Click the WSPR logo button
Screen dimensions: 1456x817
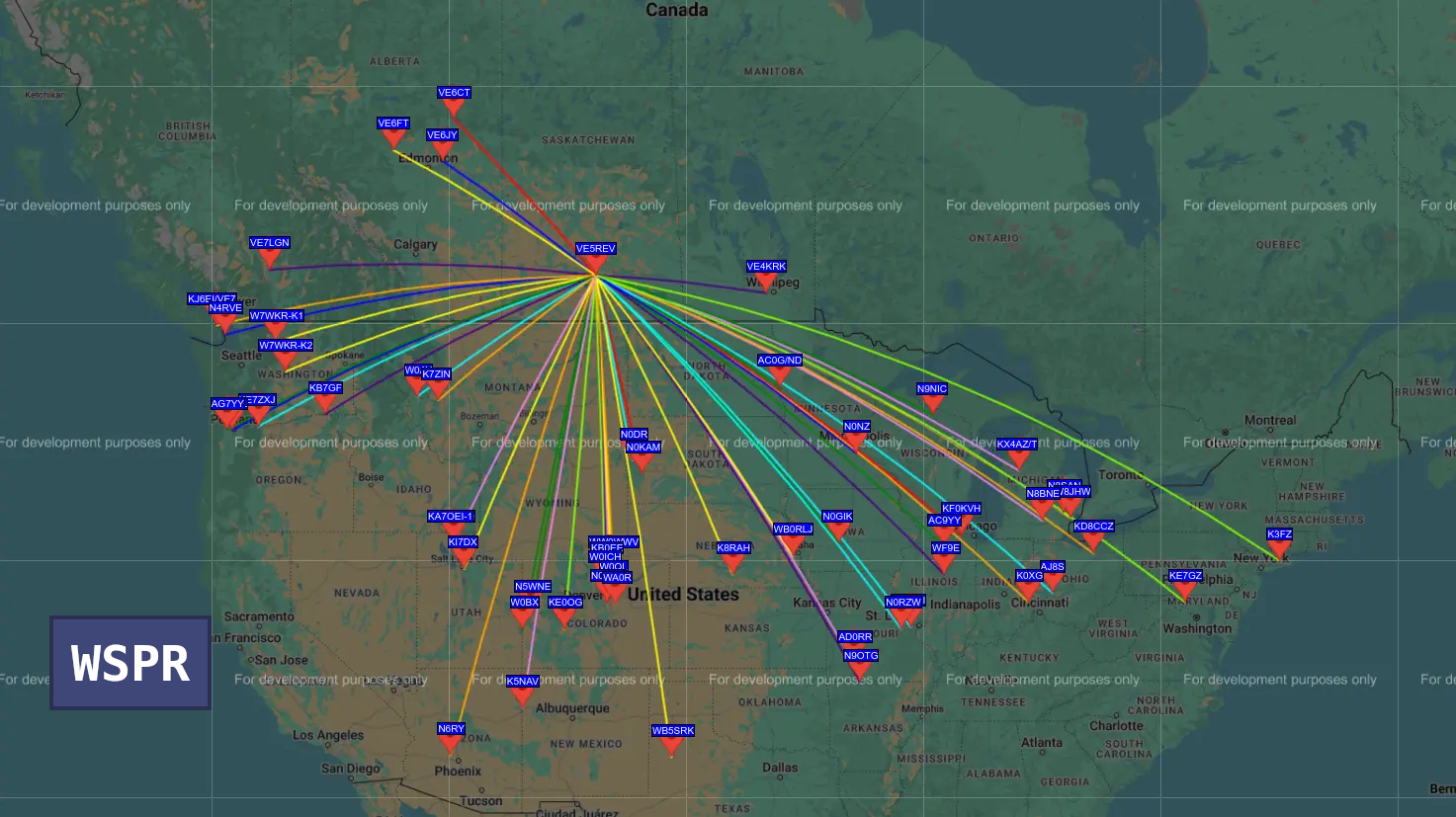130,663
